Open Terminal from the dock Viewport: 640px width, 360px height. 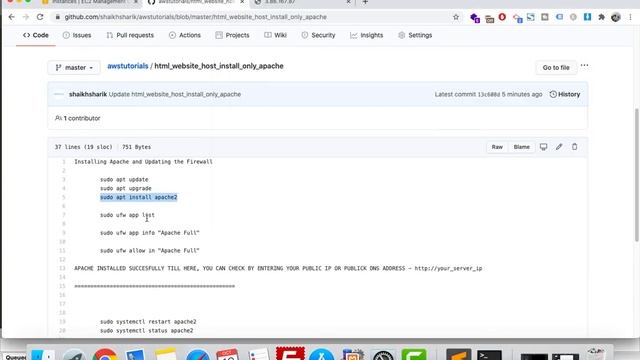point(489,354)
